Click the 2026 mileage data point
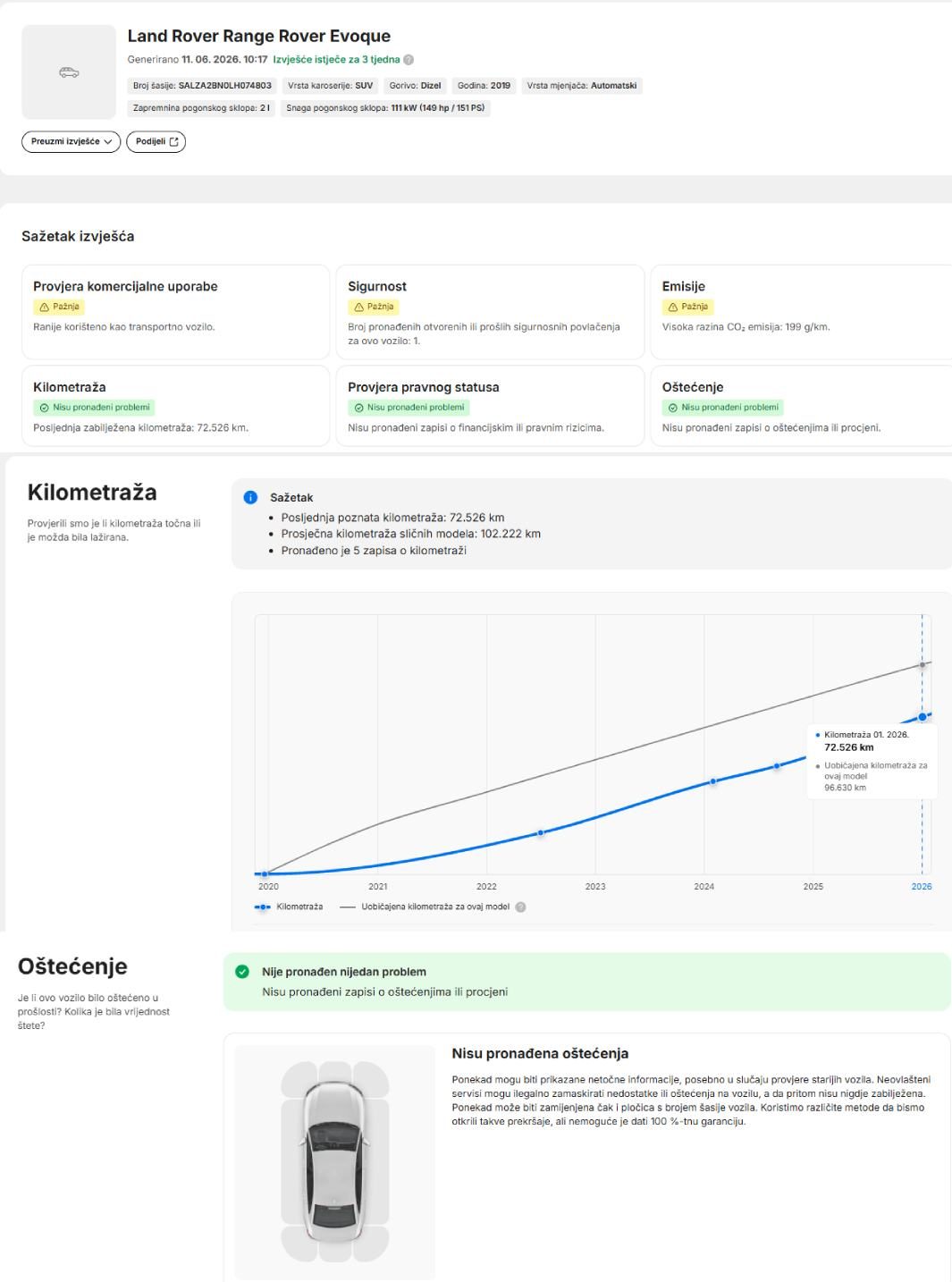The width and height of the screenshot is (952, 1282). (922, 717)
